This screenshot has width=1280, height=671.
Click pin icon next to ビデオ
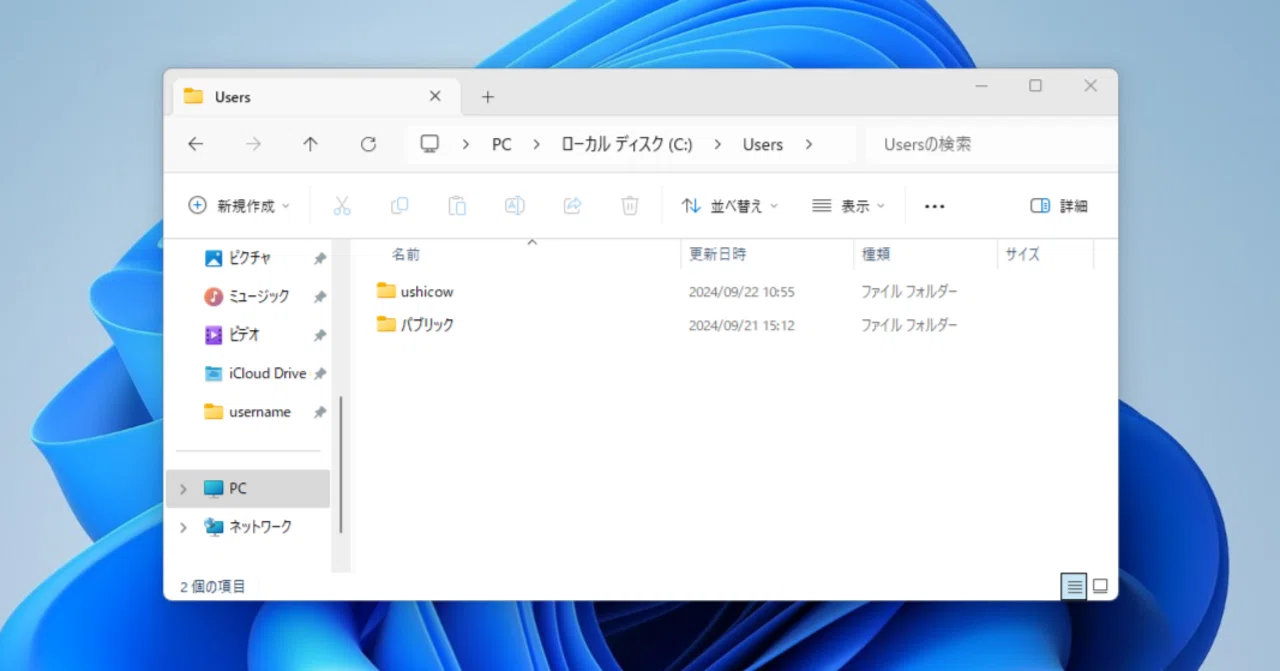pos(320,335)
